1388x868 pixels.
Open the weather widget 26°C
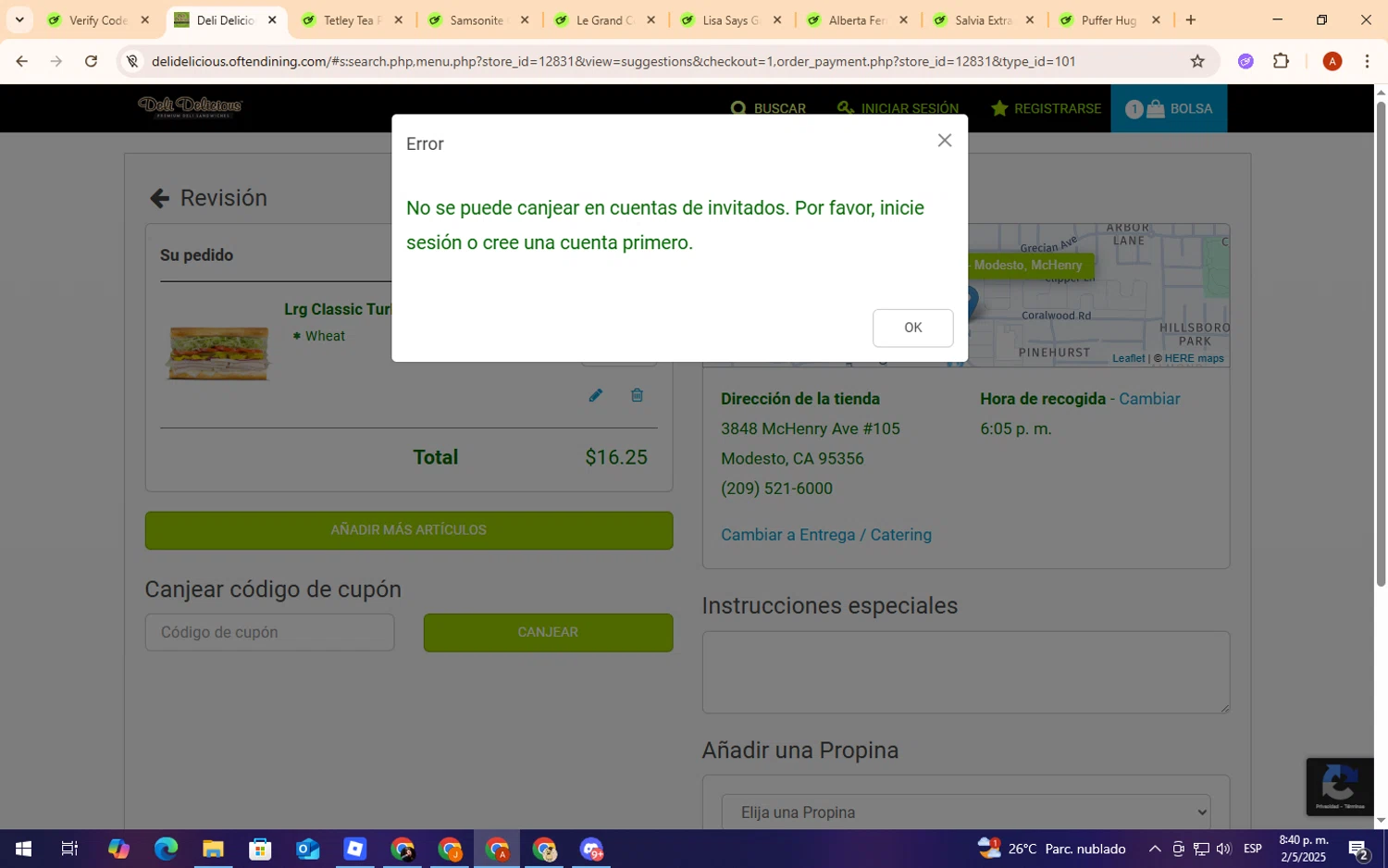point(1052,849)
